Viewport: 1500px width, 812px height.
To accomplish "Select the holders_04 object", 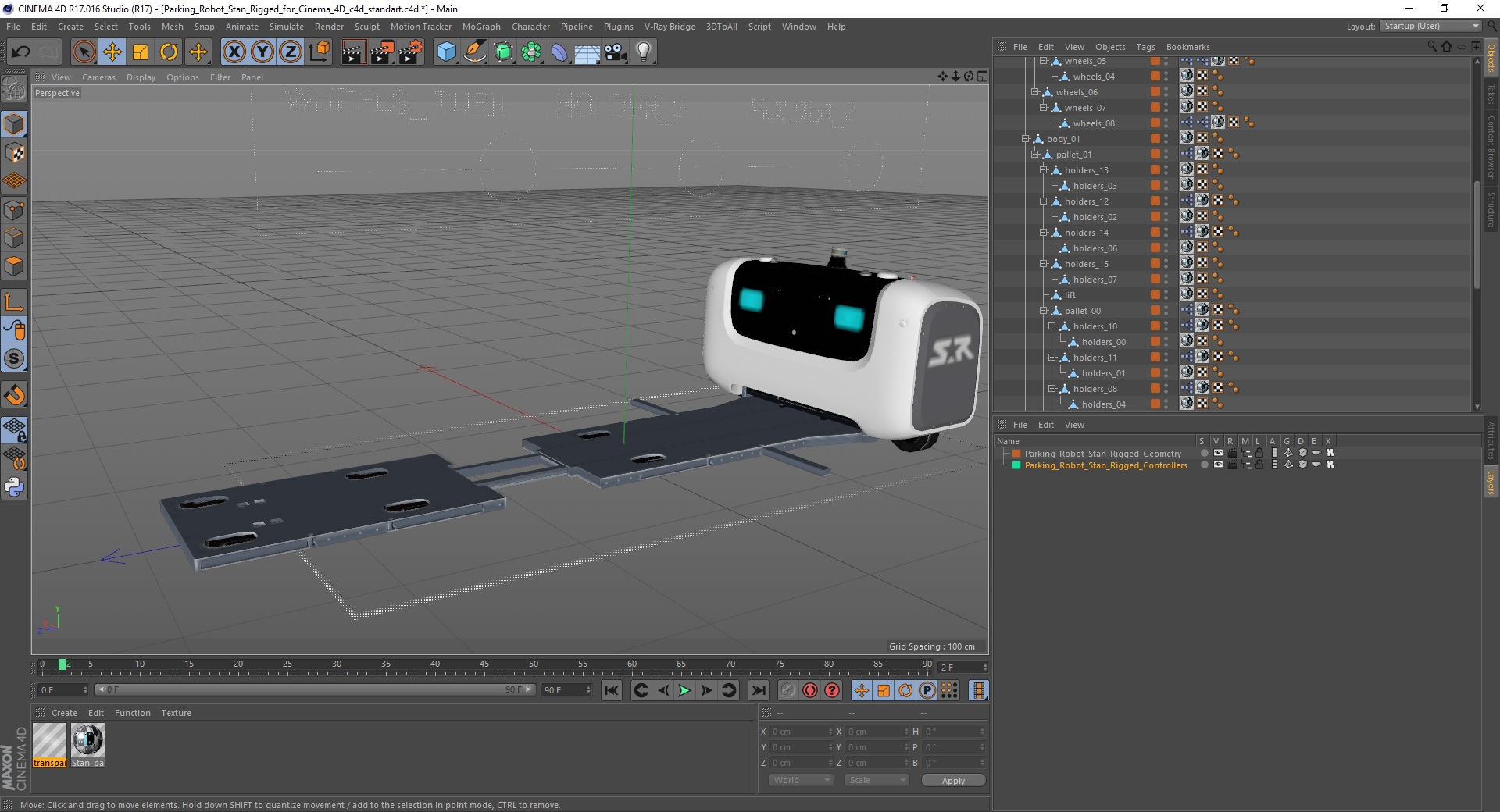I will 1103,404.
